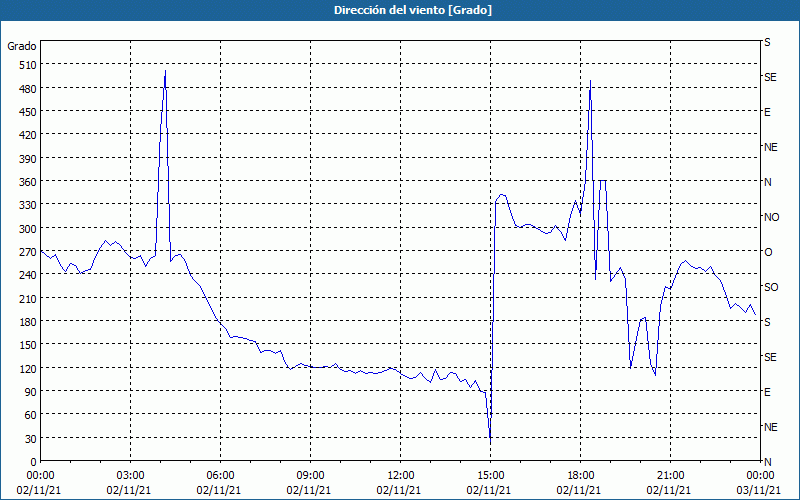Image resolution: width=800 pixels, height=500 pixels.
Task: Click the 'NO' compass direction label
Action: point(771,217)
